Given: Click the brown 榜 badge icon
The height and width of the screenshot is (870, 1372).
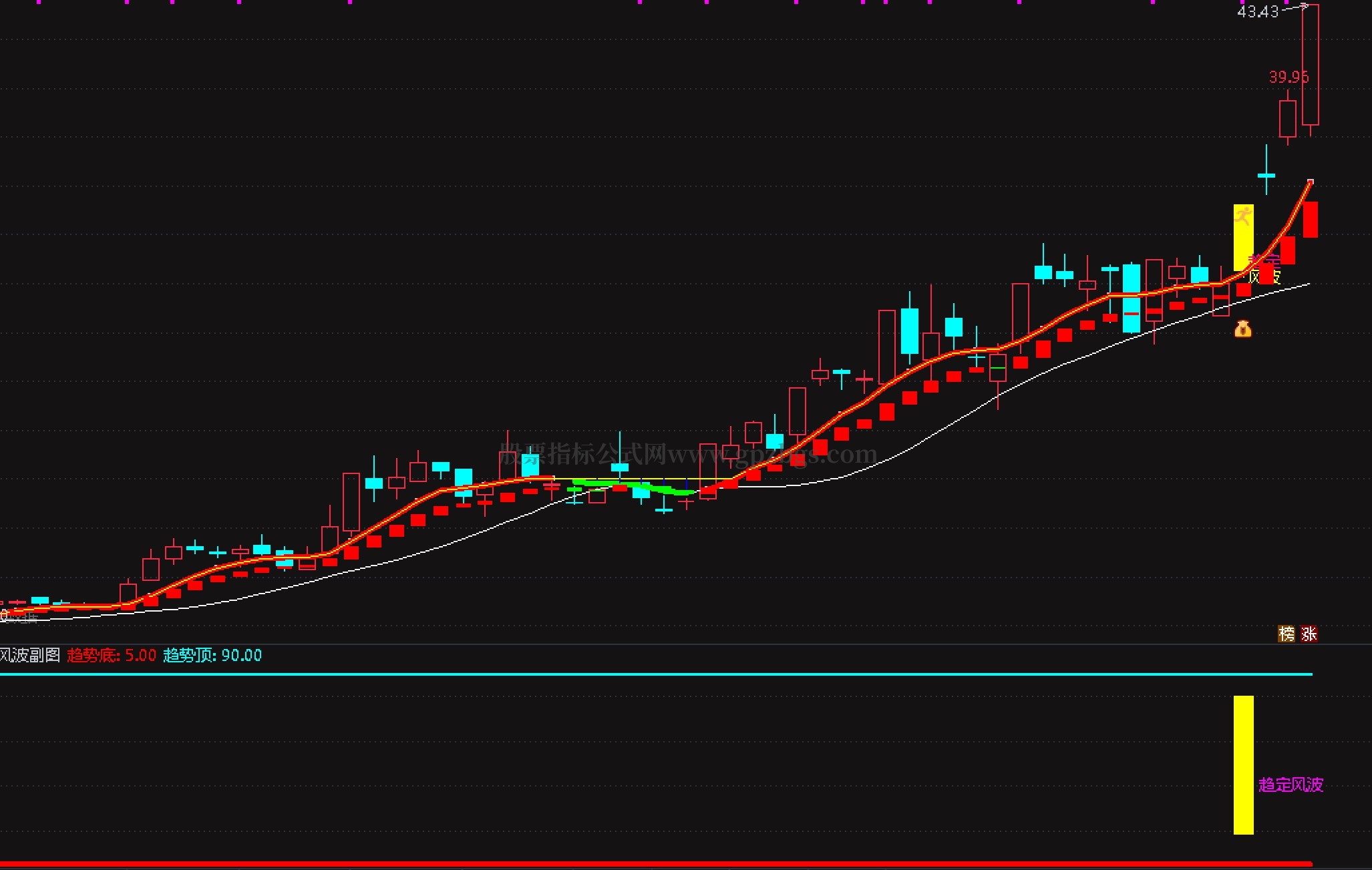Looking at the screenshot, I should (x=1286, y=633).
